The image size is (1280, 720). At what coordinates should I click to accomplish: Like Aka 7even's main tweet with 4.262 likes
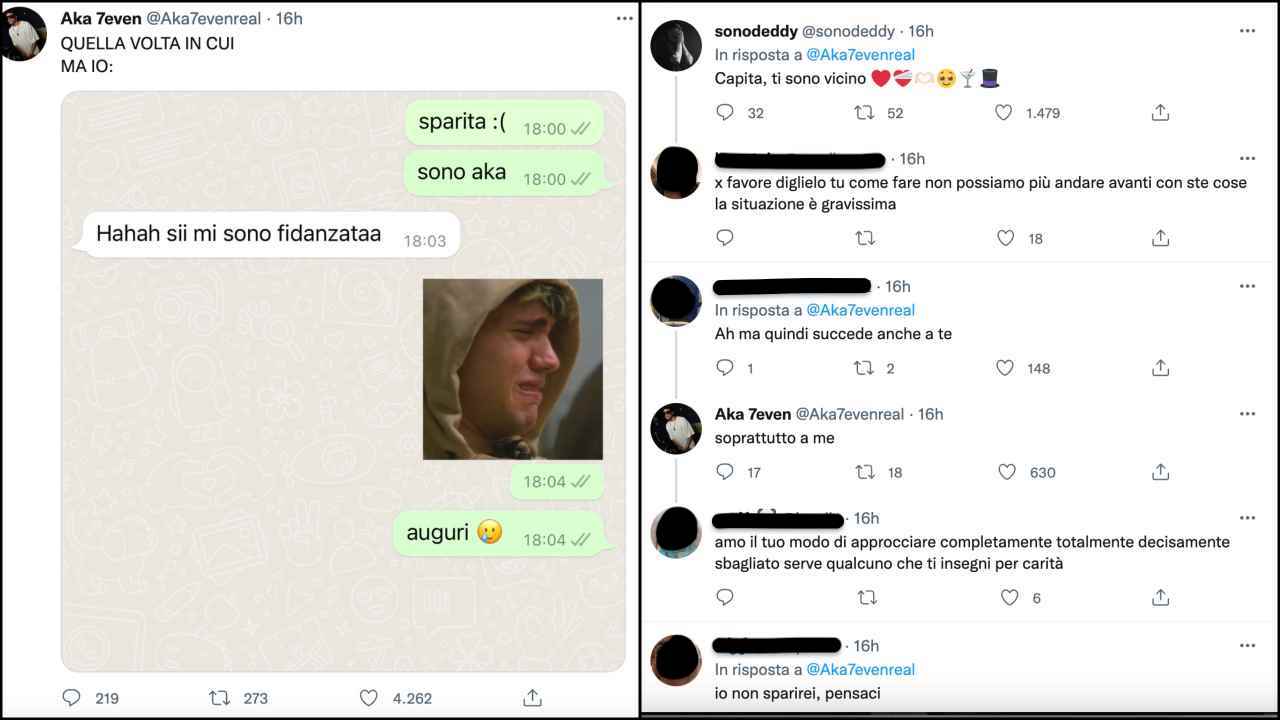368,697
